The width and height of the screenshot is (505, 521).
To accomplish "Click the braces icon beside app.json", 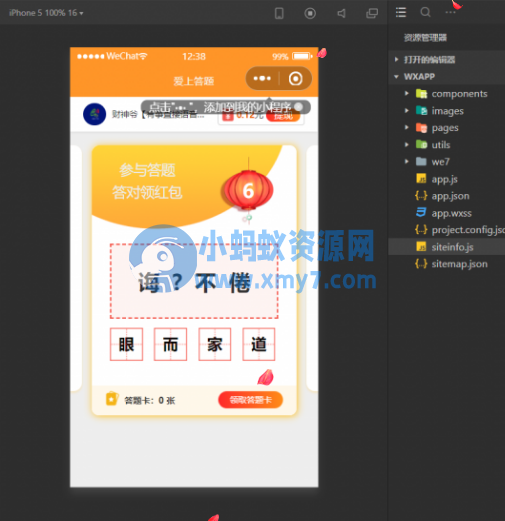I will coord(421,196).
